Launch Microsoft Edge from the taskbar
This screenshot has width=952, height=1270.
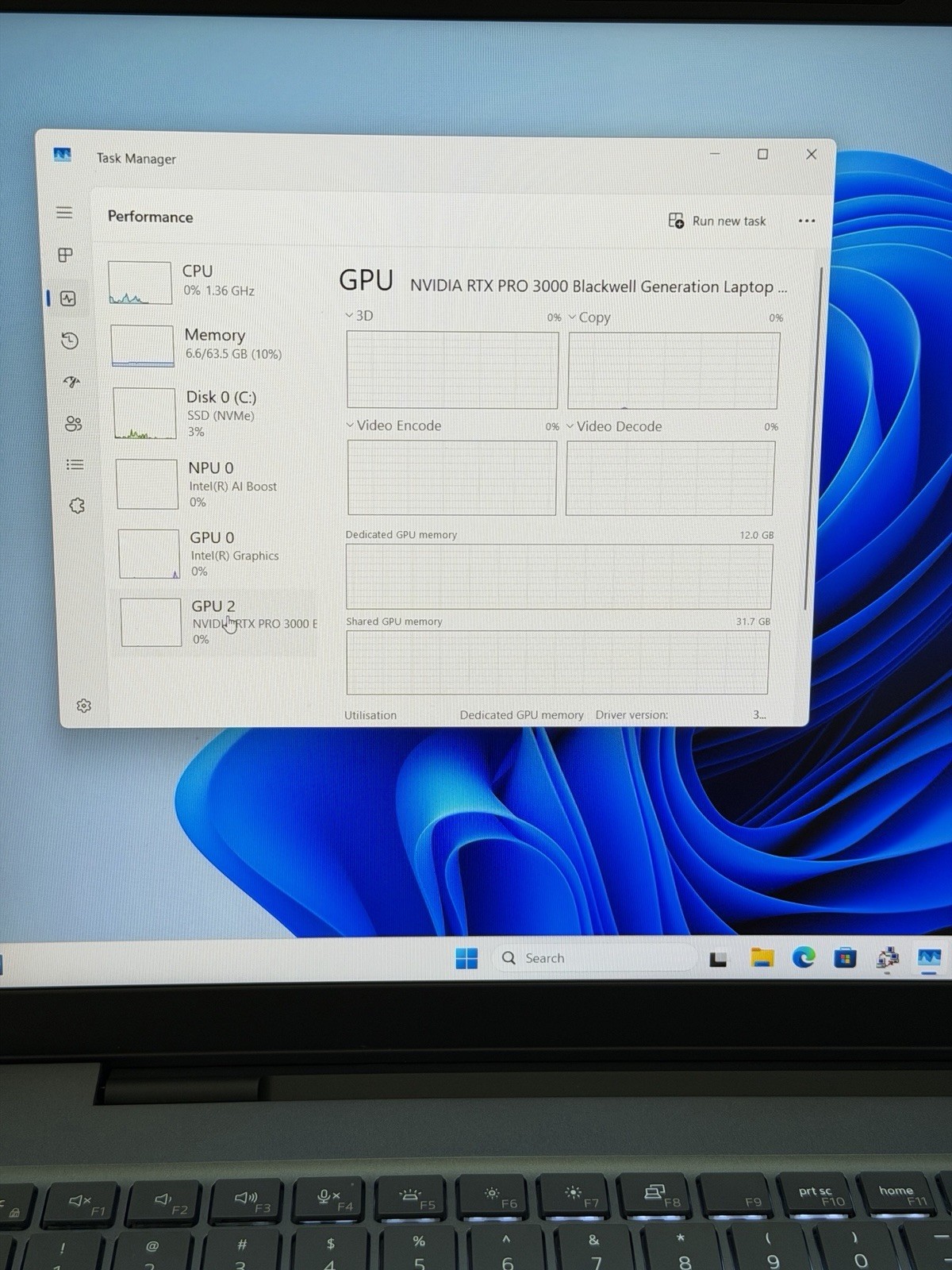pyautogui.click(x=804, y=959)
